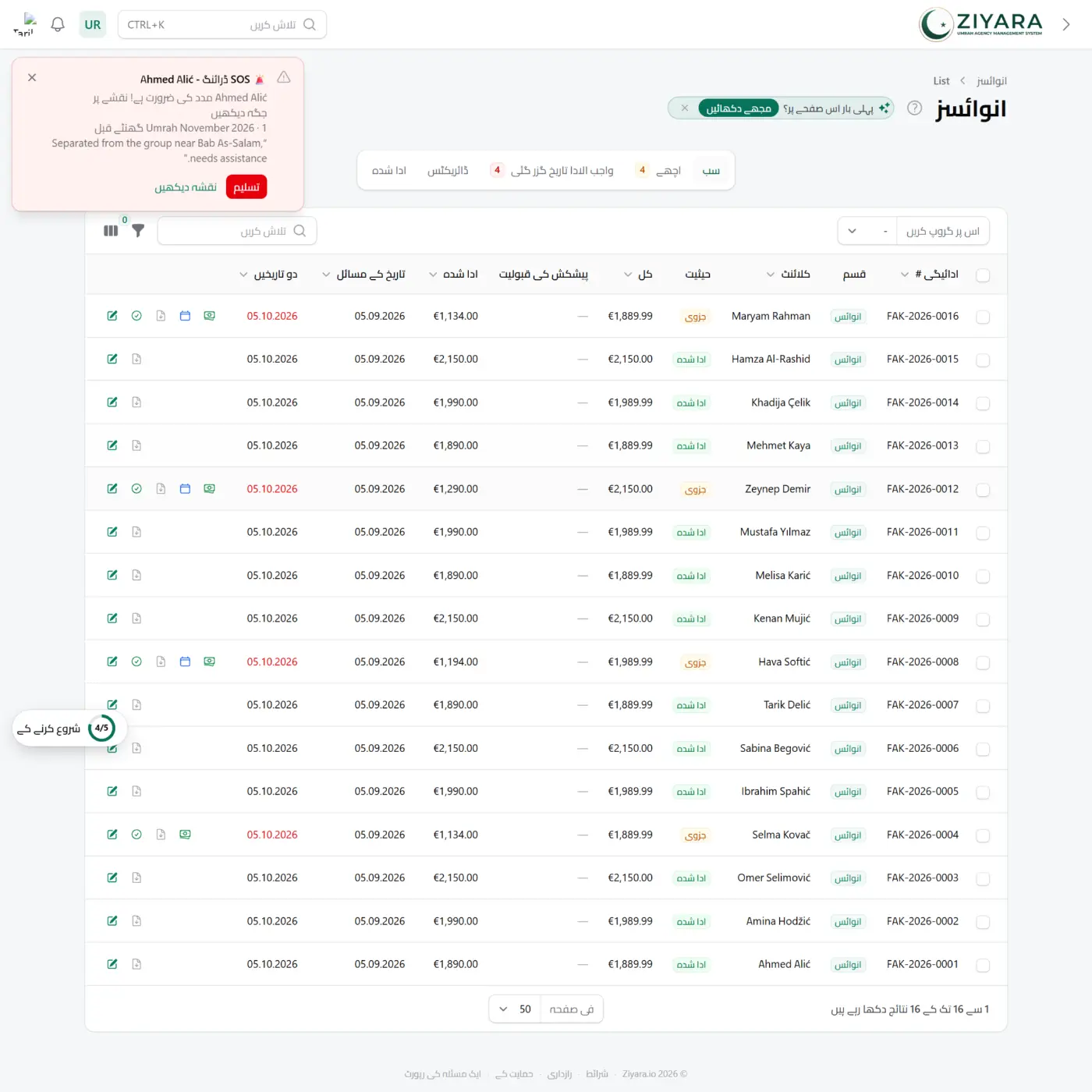The width and height of the screenshot is (1092, 1092).
Task: Click the forward chevron beside the Ziyara logo
Action: (1066, 25)
